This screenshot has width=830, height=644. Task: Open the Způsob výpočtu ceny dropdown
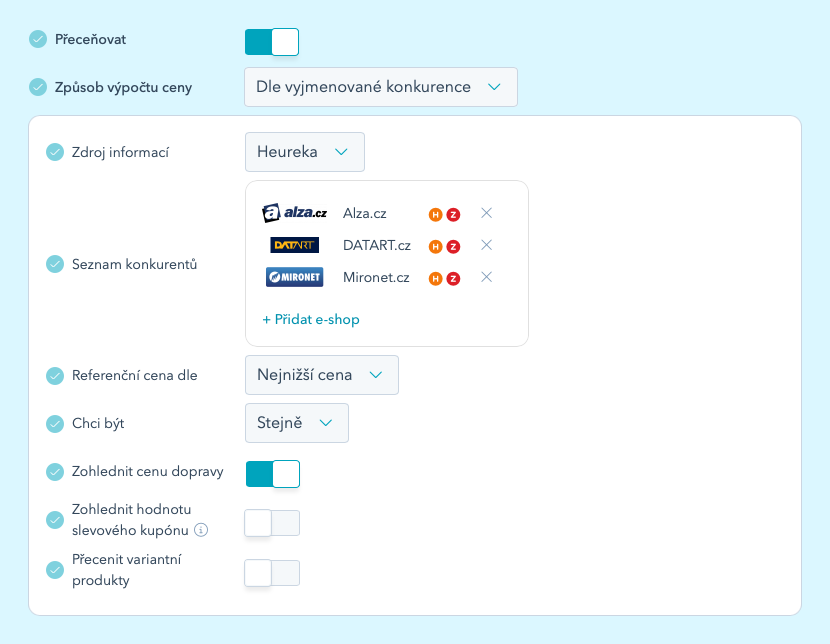click(381, 87)
